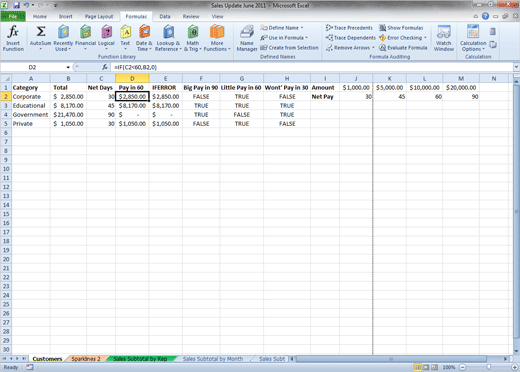Open the Sales Subtotal by Month sheet
This screenshot has width=520, height=372.
[x=213, y=359]
